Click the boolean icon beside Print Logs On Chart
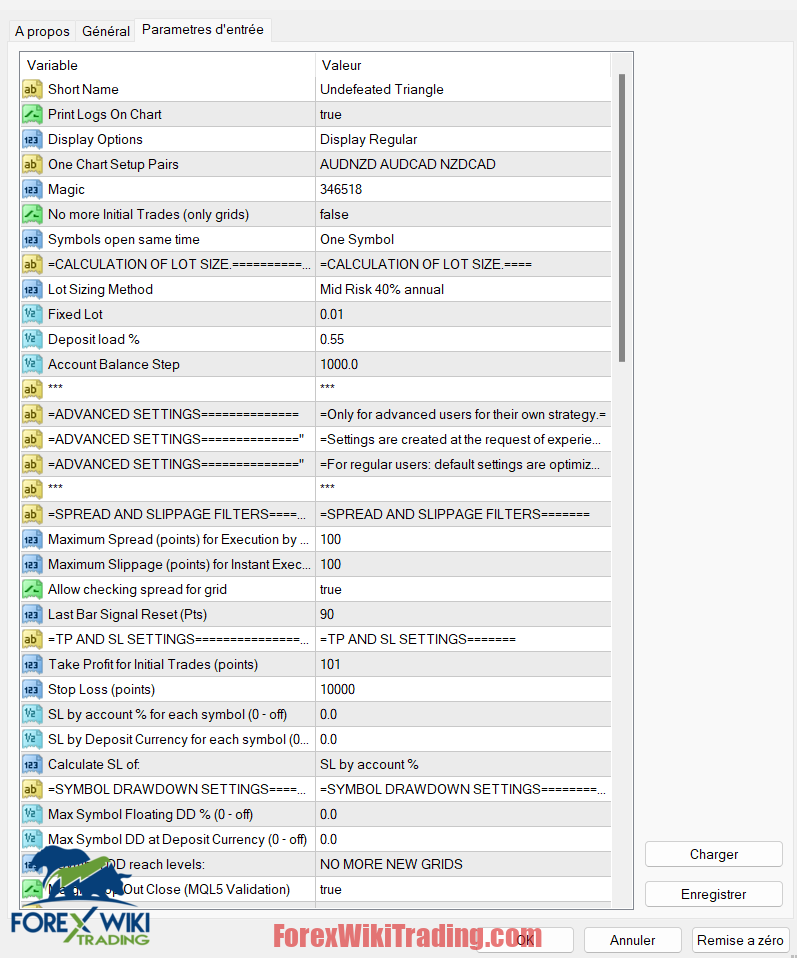Viewport: 797px width, 958px height. point(32,114)
